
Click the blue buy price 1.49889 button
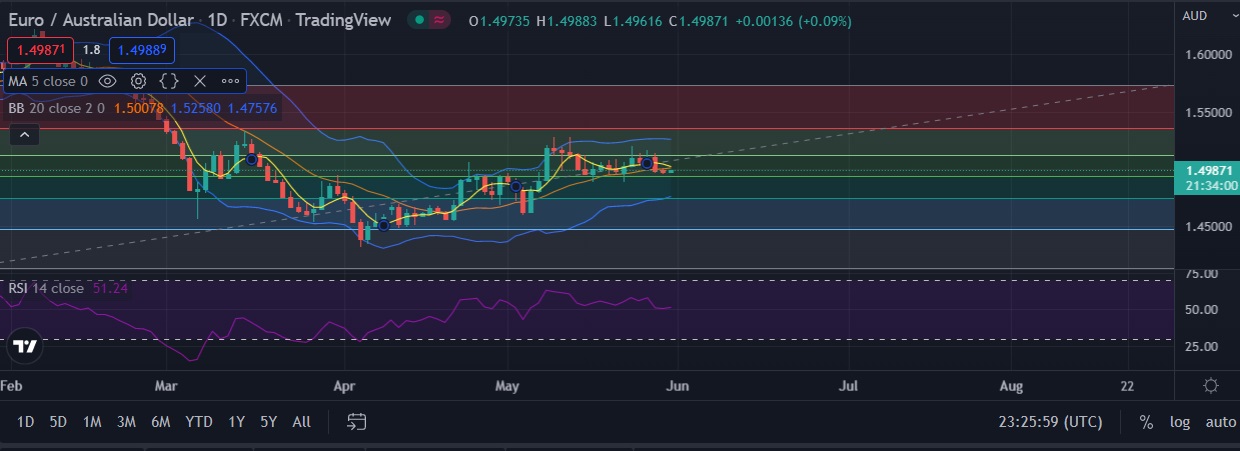pos(142,50)
